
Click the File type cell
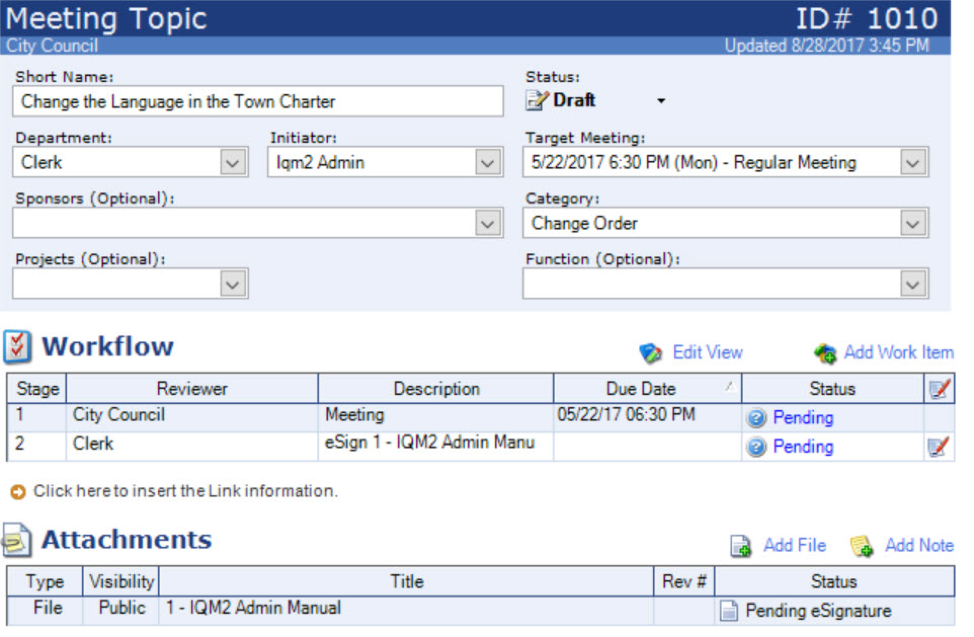[x=47, y=608]
